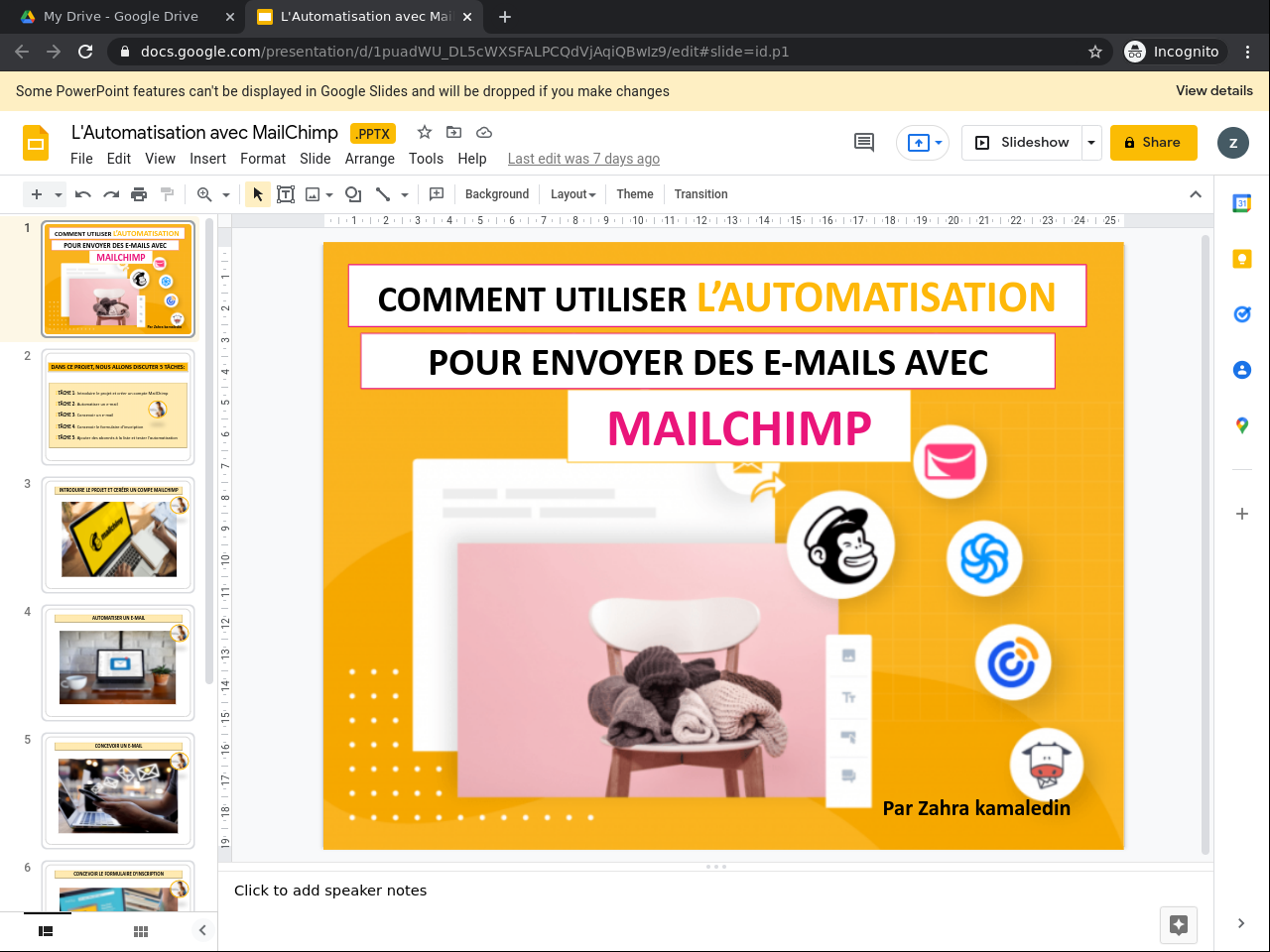Click the Get add-ons plus icon
The width and height of the screenshot is (1270, 952).
pos(1242,514)
